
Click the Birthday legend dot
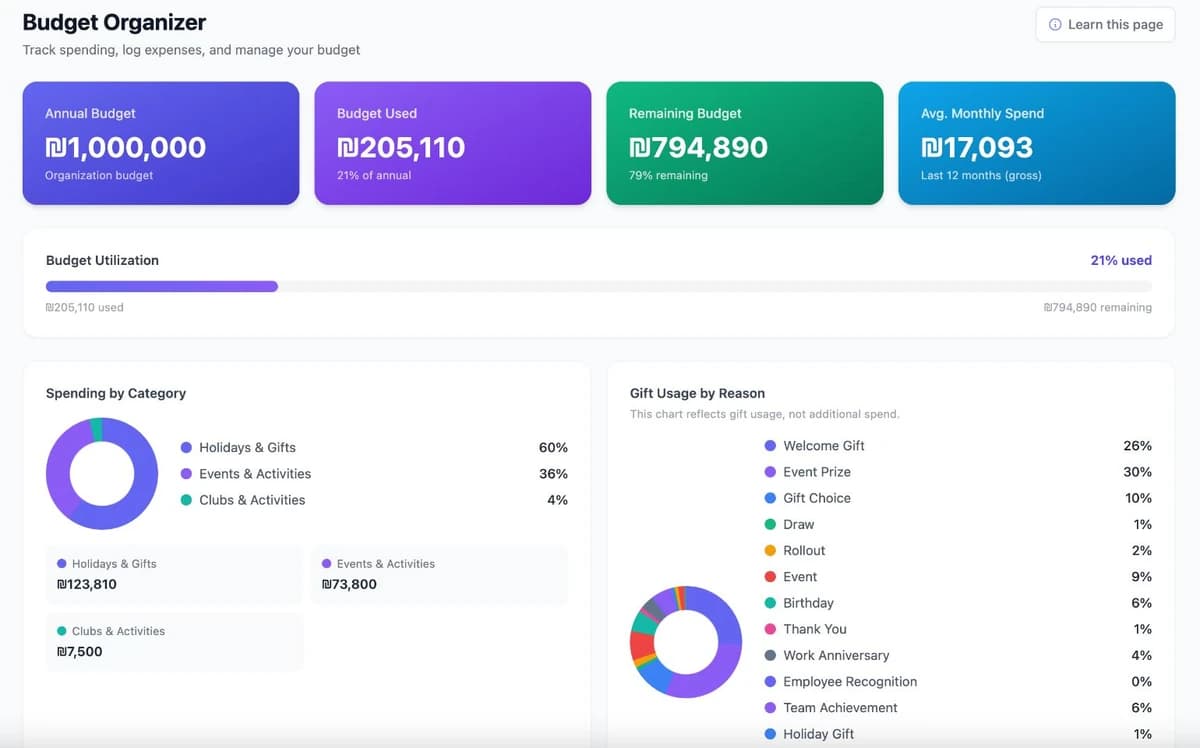click(770, 603)
